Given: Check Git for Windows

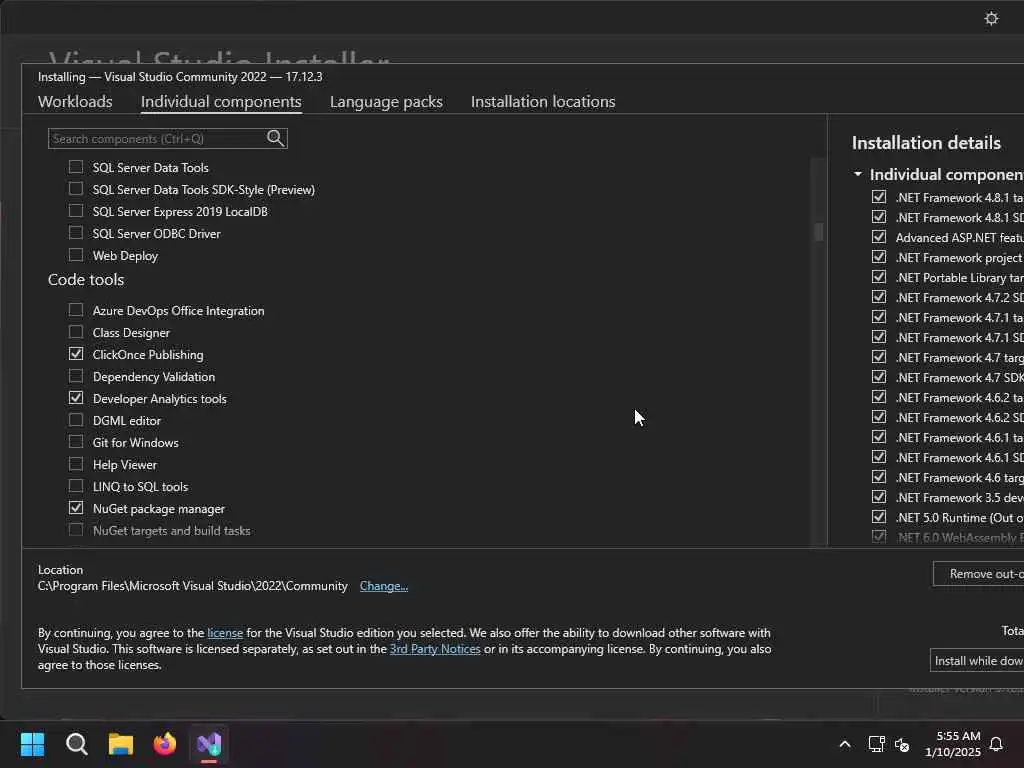Looking at the screenshot, I should click(76, 442).
